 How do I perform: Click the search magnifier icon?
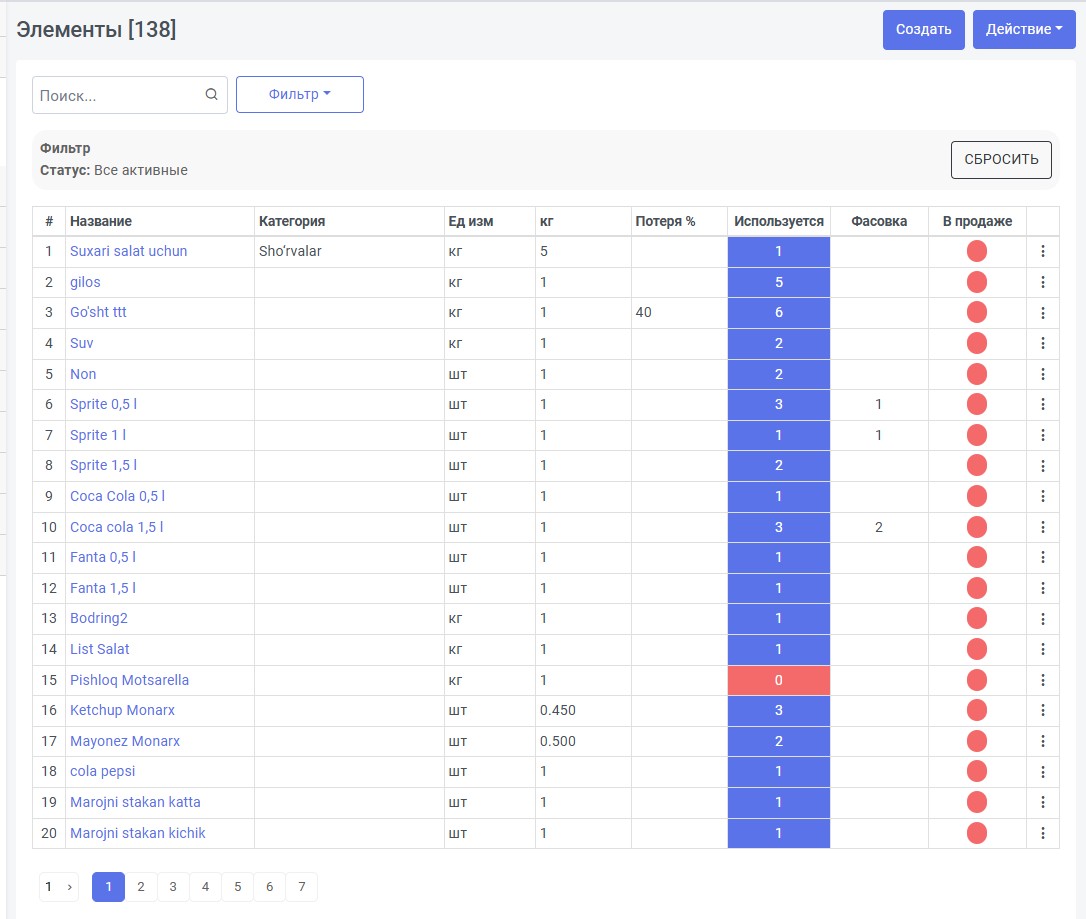(x=211, y=94)
